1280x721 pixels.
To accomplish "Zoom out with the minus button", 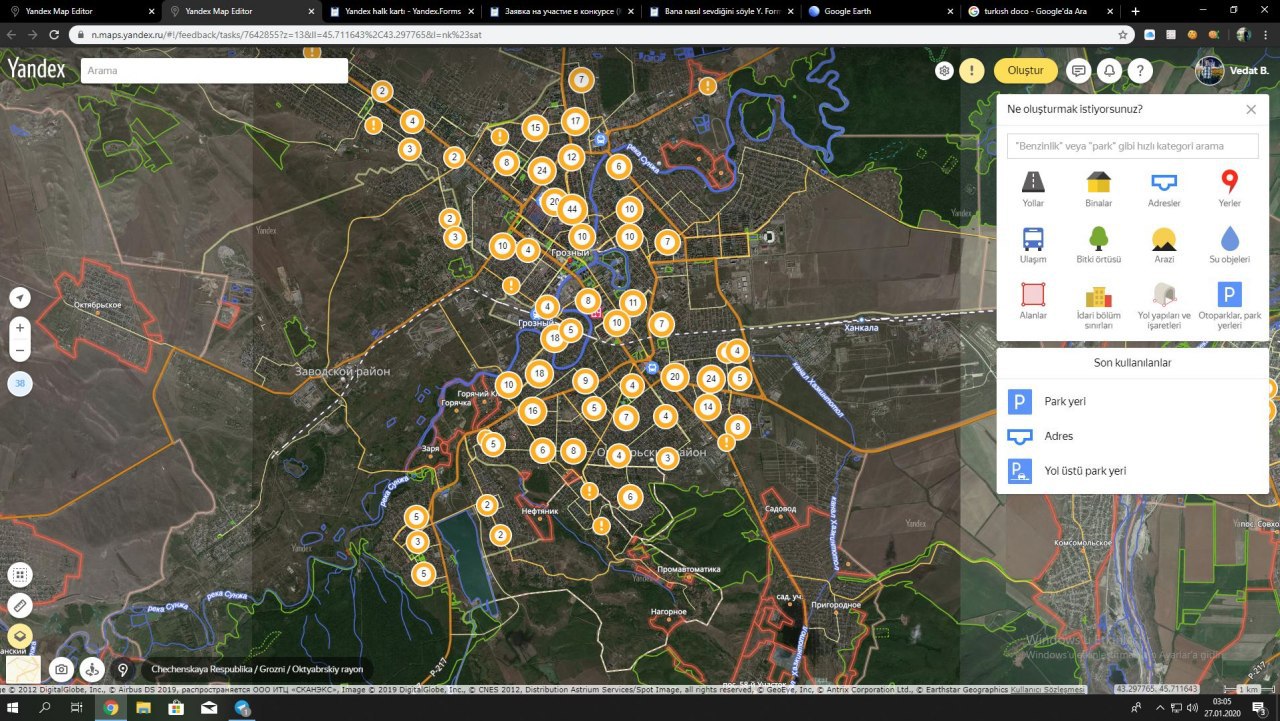I will pos(20,351).
